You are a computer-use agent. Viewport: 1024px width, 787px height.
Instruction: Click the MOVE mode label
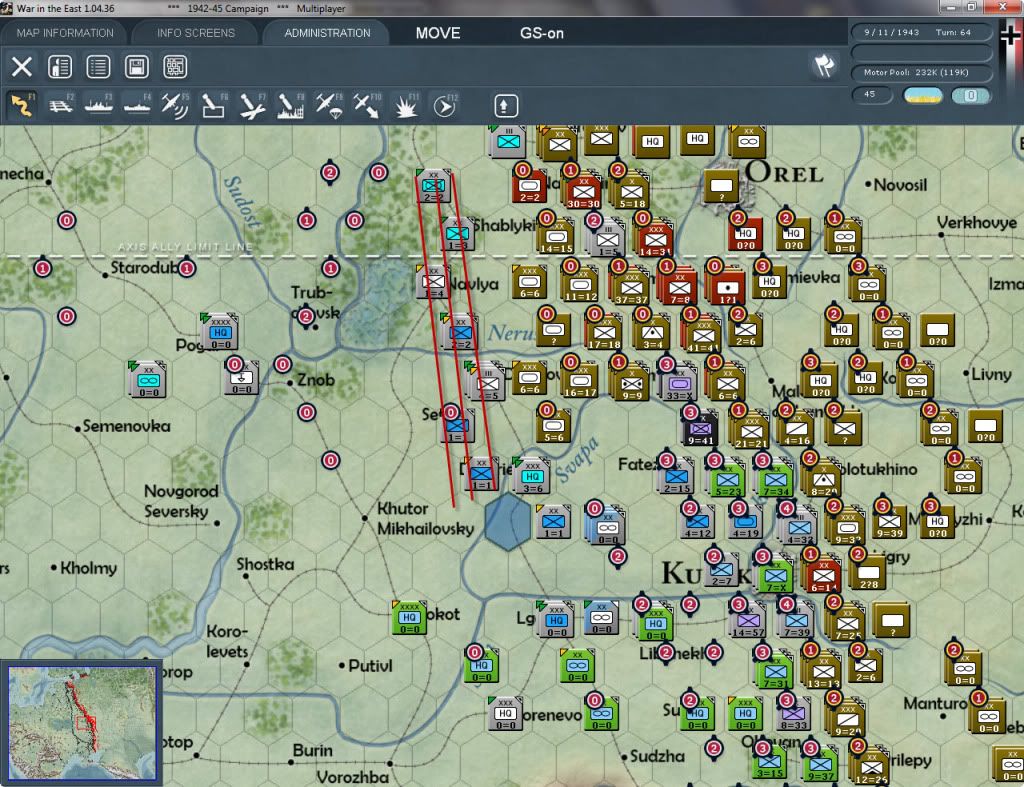(x=438, y=33)
